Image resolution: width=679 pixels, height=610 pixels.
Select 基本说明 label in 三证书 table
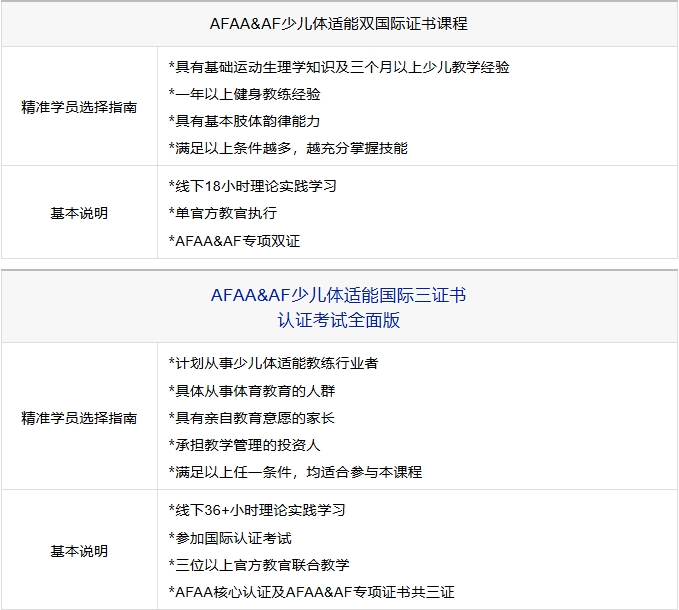[x=79, y=551]
